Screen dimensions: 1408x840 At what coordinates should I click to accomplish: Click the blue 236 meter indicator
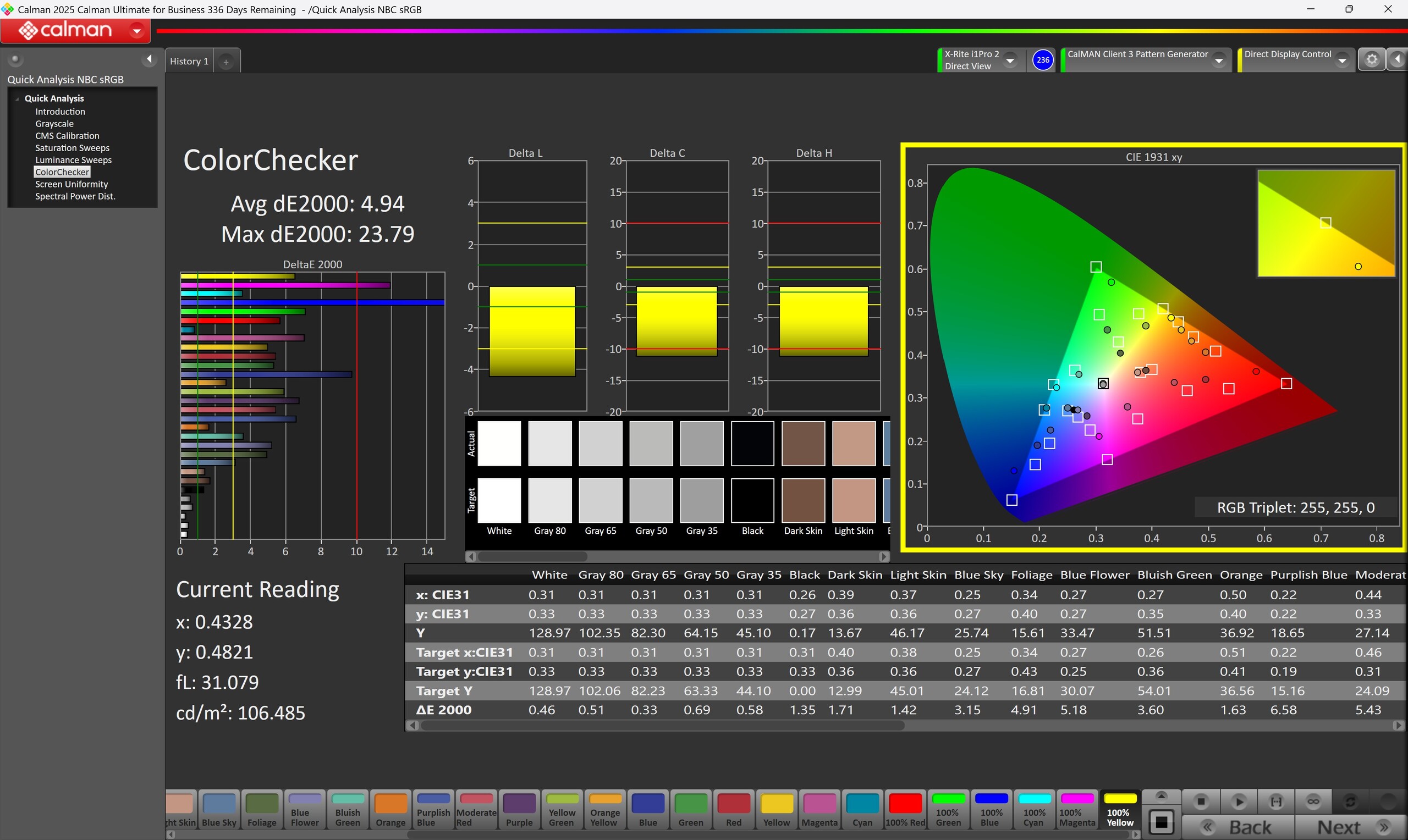point(1043,60)
